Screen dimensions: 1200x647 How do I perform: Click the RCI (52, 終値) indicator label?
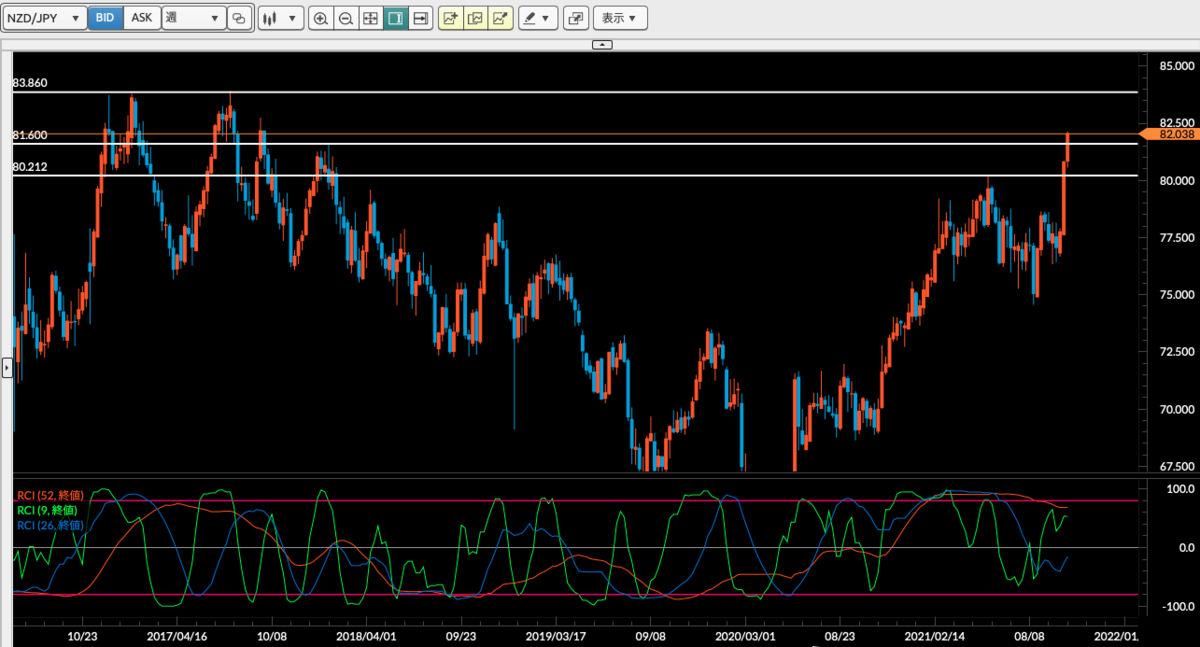pyautogui.click(x=50, y=496)
